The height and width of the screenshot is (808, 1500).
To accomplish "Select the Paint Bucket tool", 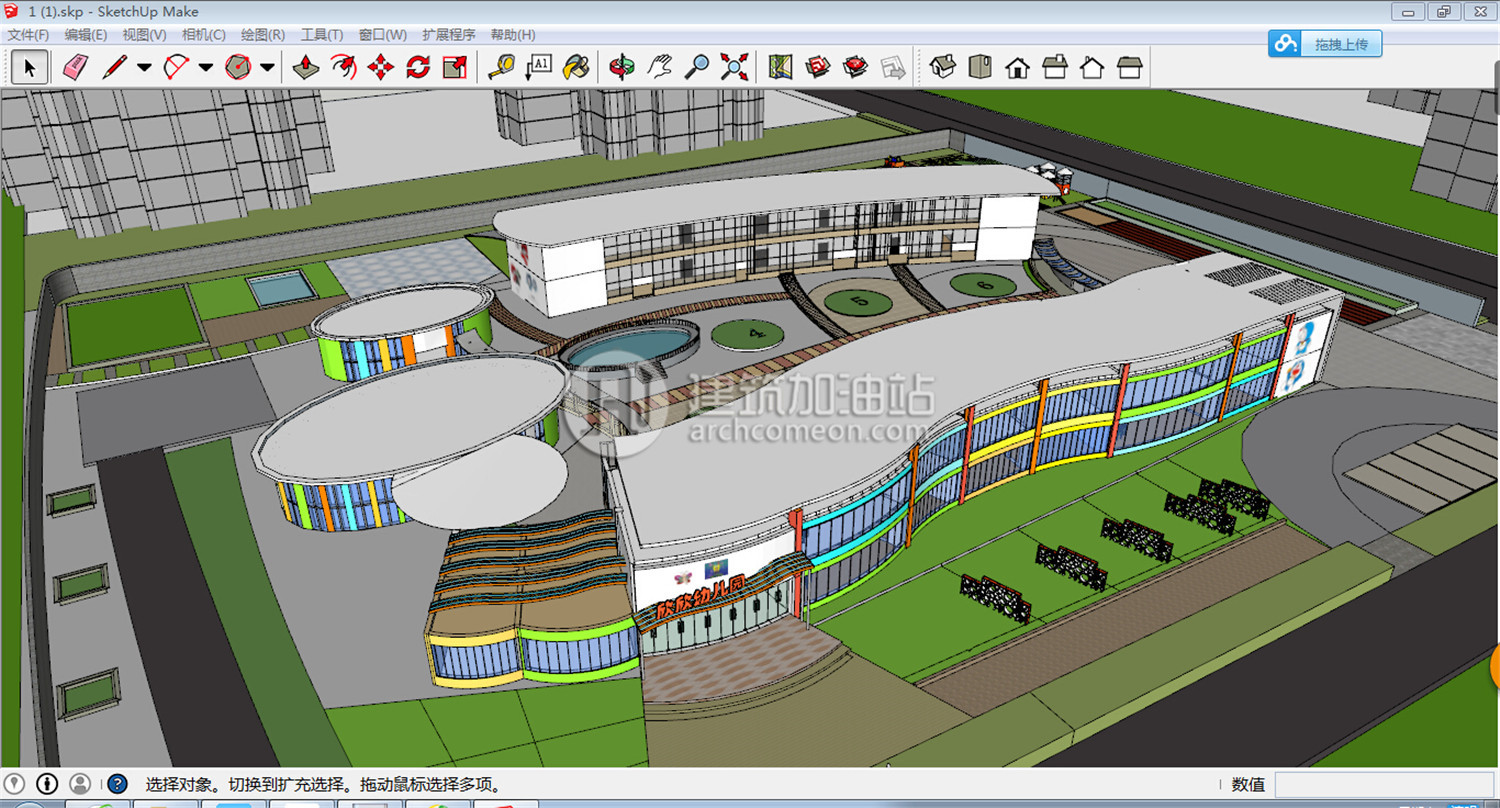I will pyautogui.click(x=576, y=67).
